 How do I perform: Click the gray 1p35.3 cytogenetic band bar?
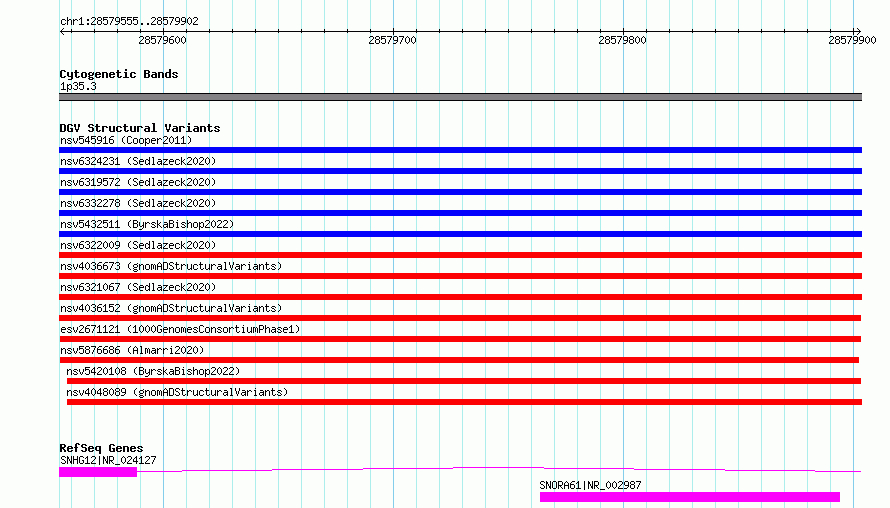point(460,97)
